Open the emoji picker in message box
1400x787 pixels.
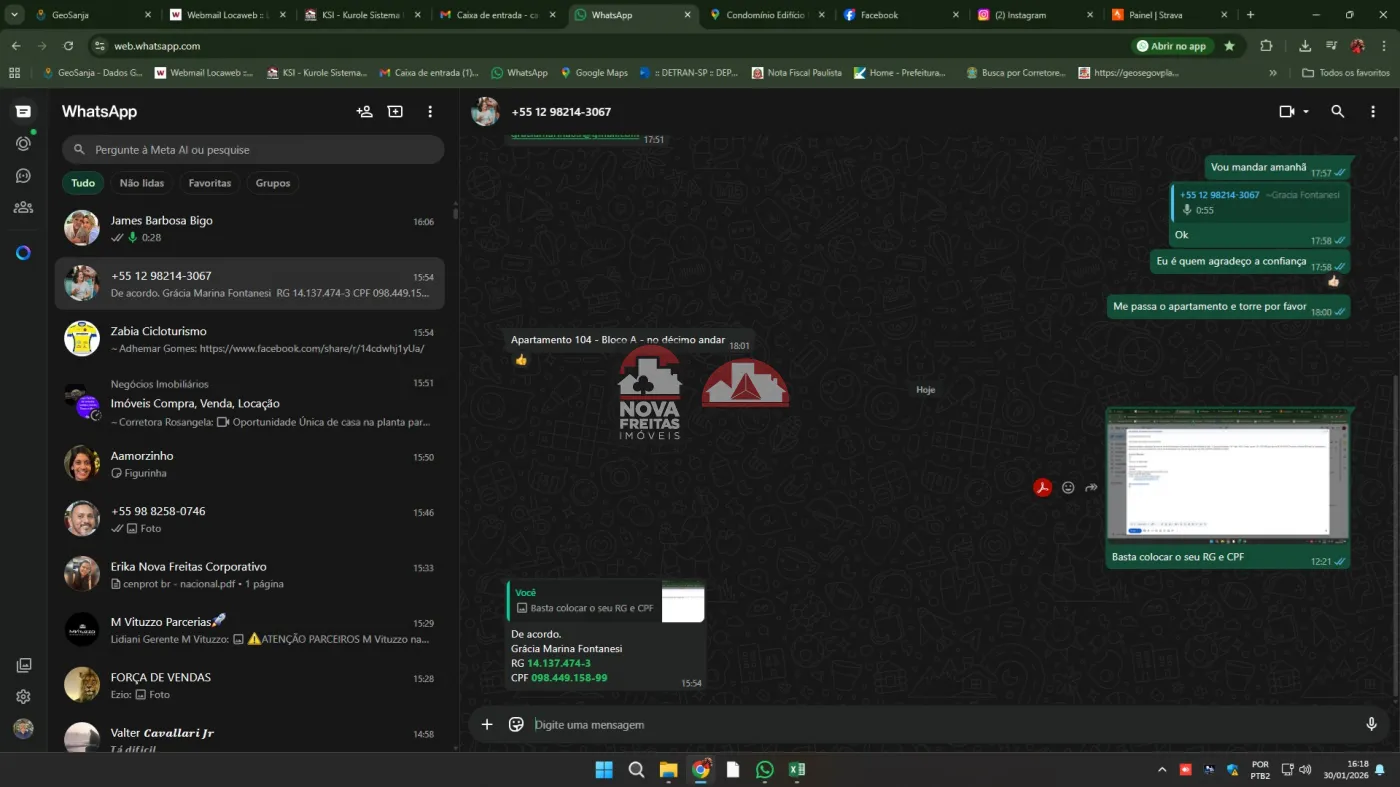516,725
